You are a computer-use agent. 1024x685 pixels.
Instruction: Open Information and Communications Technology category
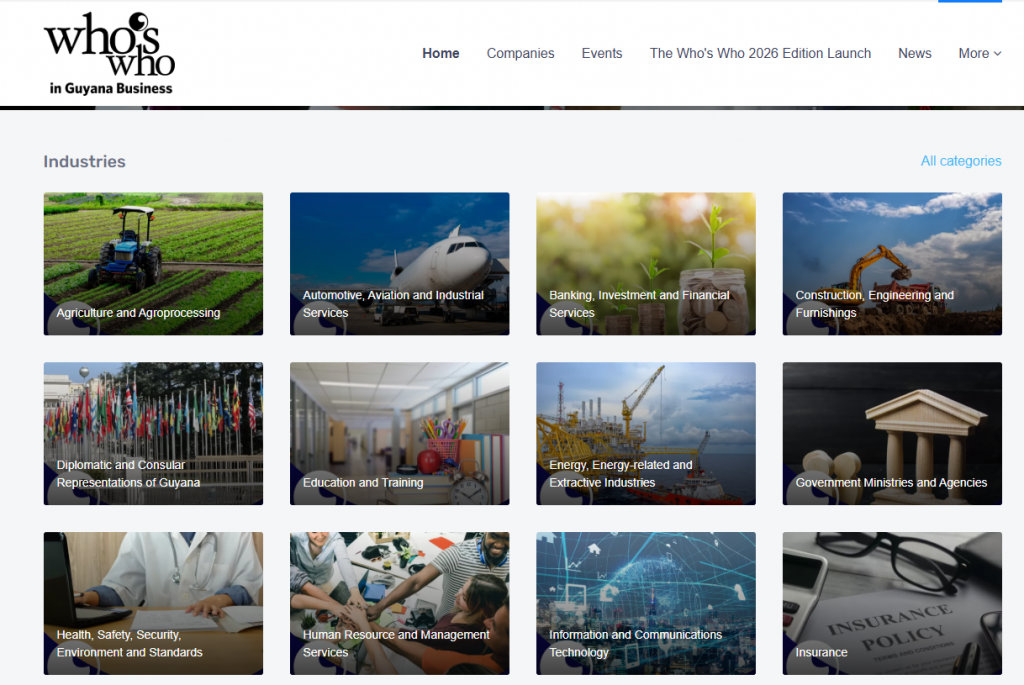coord(645,603)
